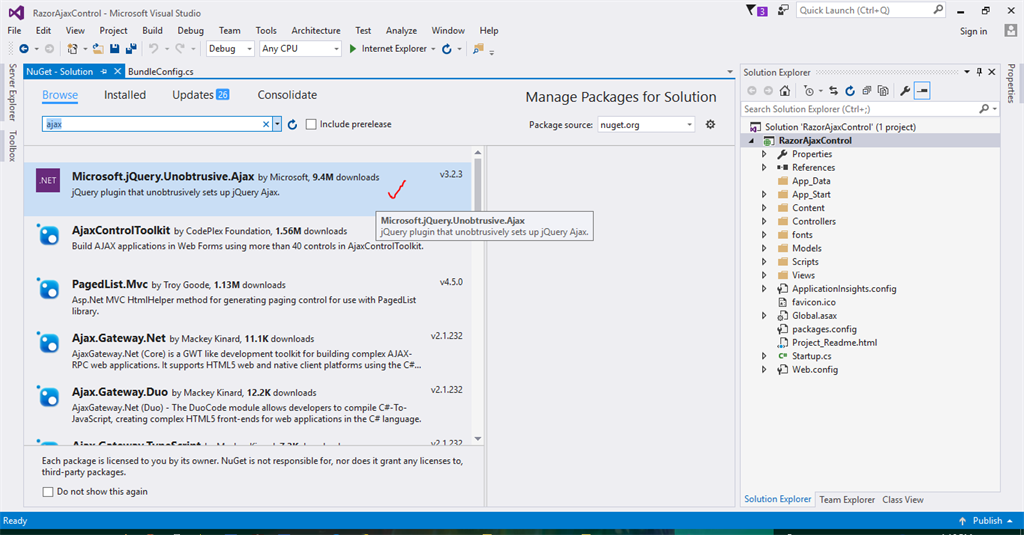This screenshot has height=535, width=1024.
Task: Expand the Web.config node
Action: tap(764, 370)
